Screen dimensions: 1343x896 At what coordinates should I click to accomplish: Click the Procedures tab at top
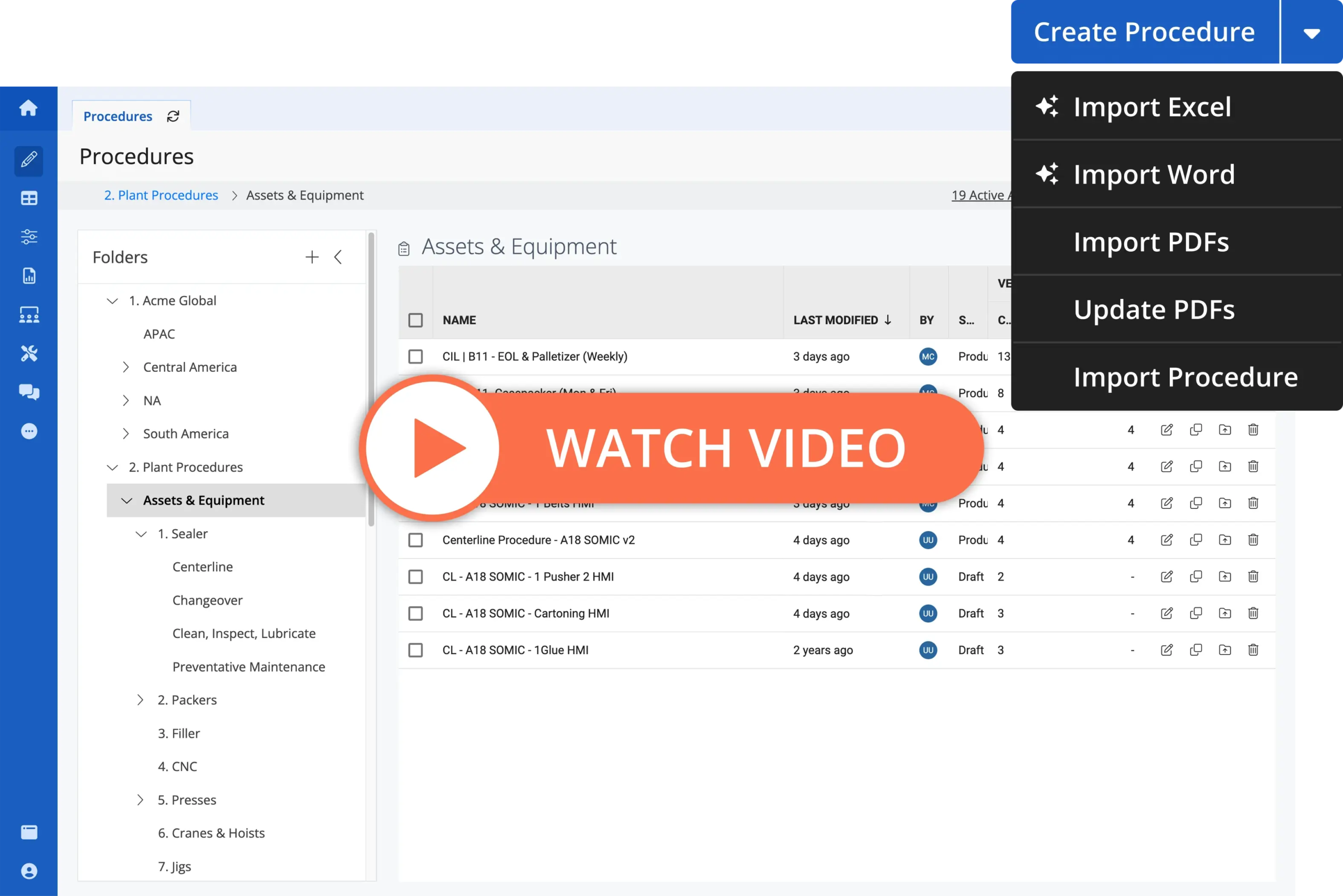coord(120,116)
